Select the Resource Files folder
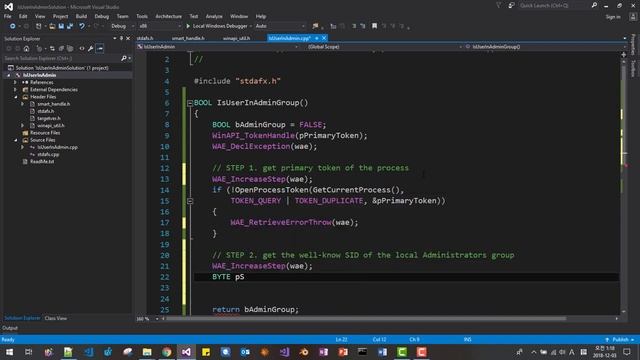This screenshot has height=360, width=640. pyautogui.click(x=45, y=133)
